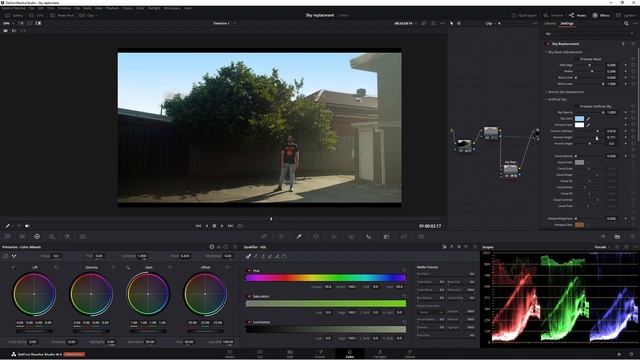Open the Color Warper palette icon

pos(281,236)
